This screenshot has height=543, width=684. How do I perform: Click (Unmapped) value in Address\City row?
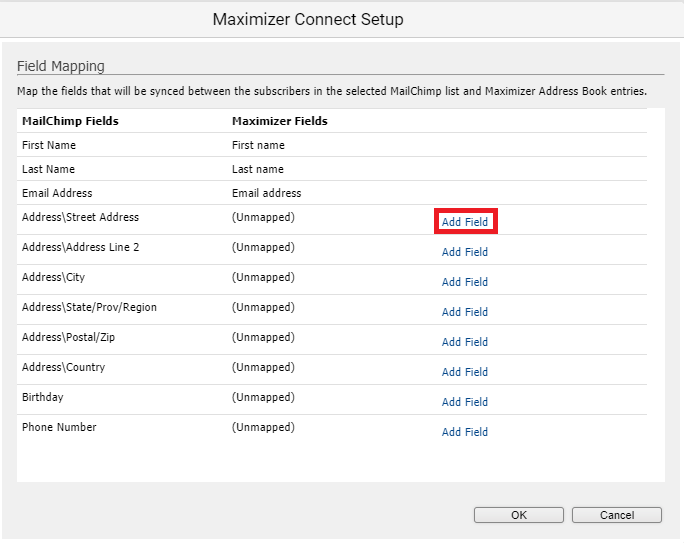click(x=263, y=277)
